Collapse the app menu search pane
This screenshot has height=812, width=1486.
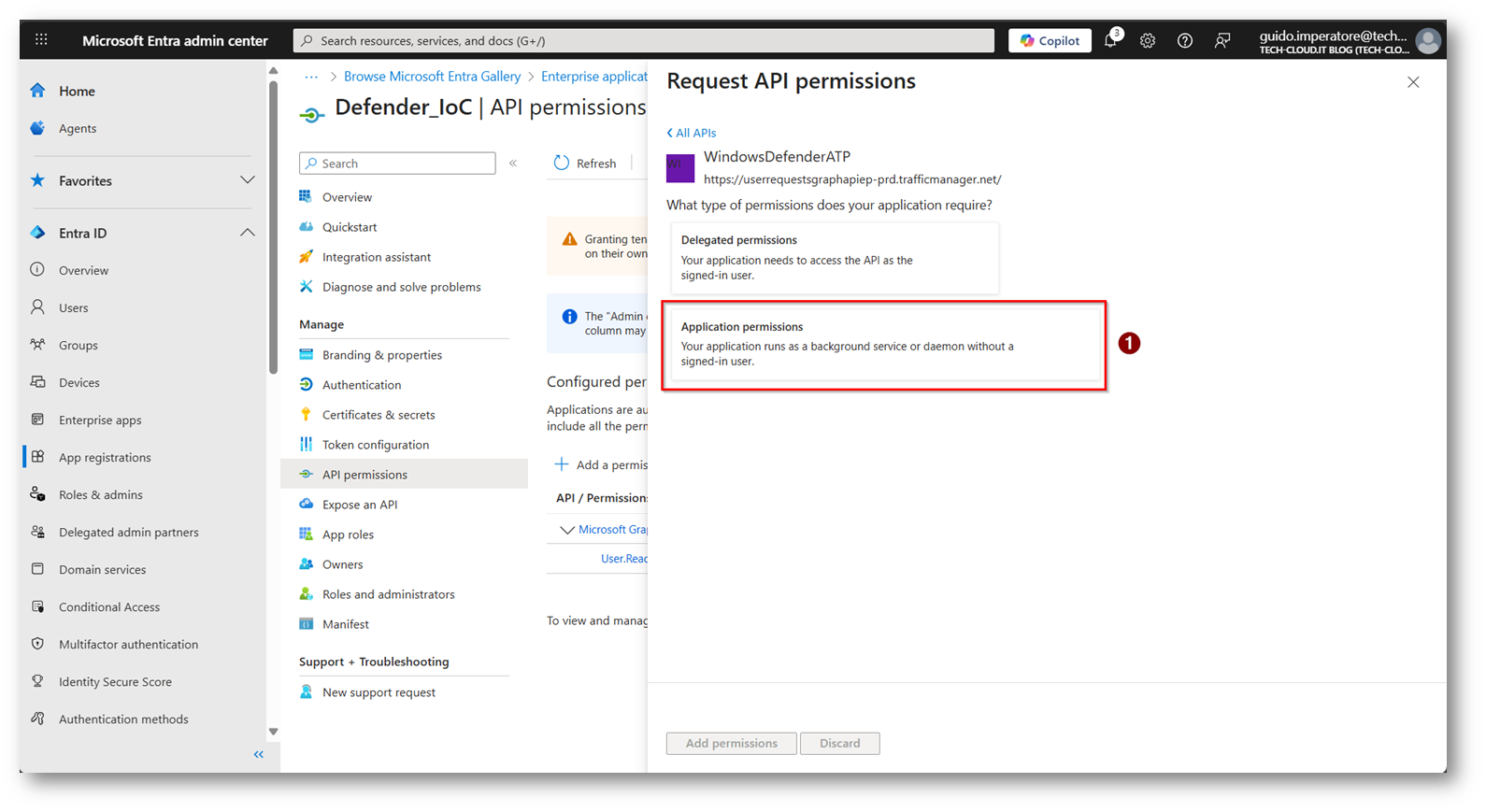[x=513, y=164]
